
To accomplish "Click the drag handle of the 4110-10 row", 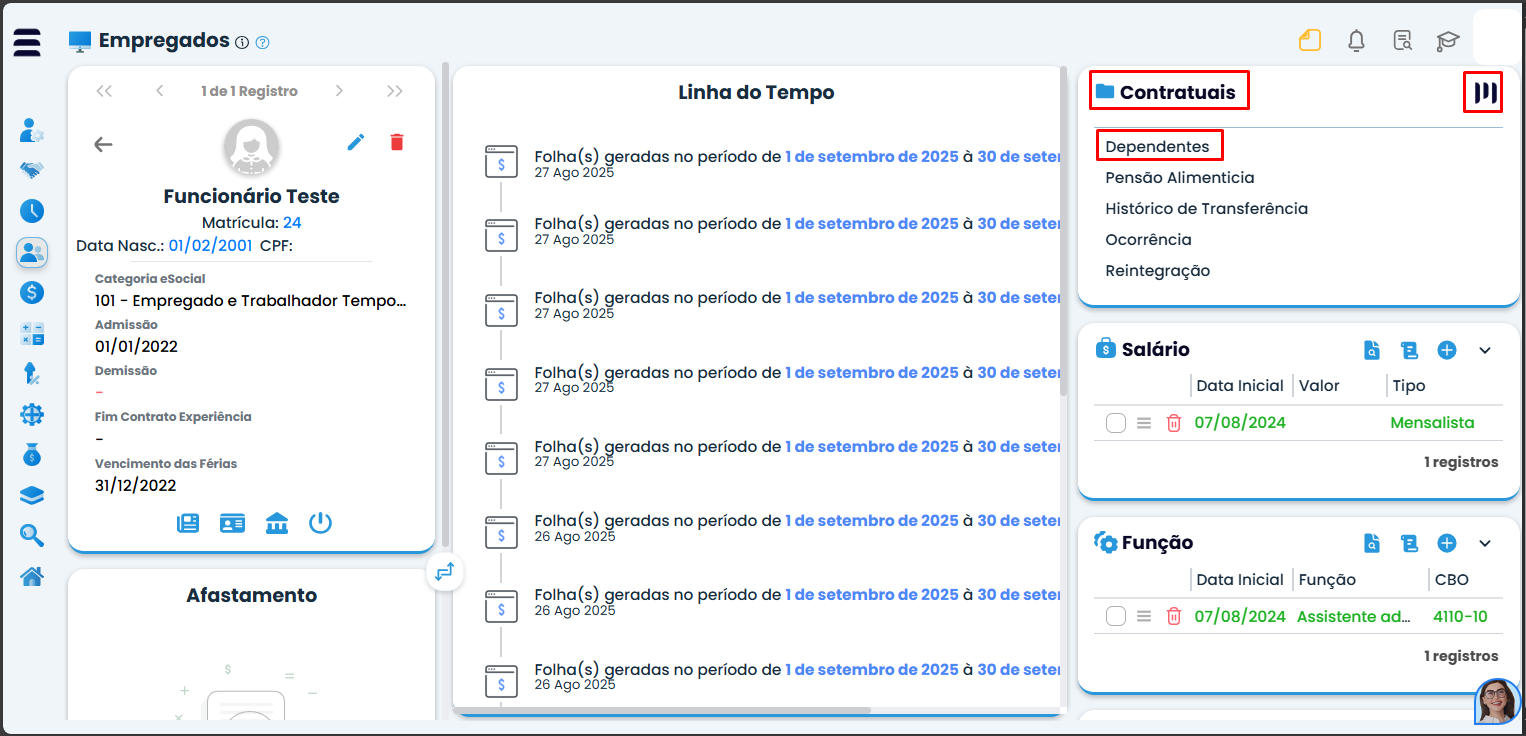I will click(x=1145, y=616).
